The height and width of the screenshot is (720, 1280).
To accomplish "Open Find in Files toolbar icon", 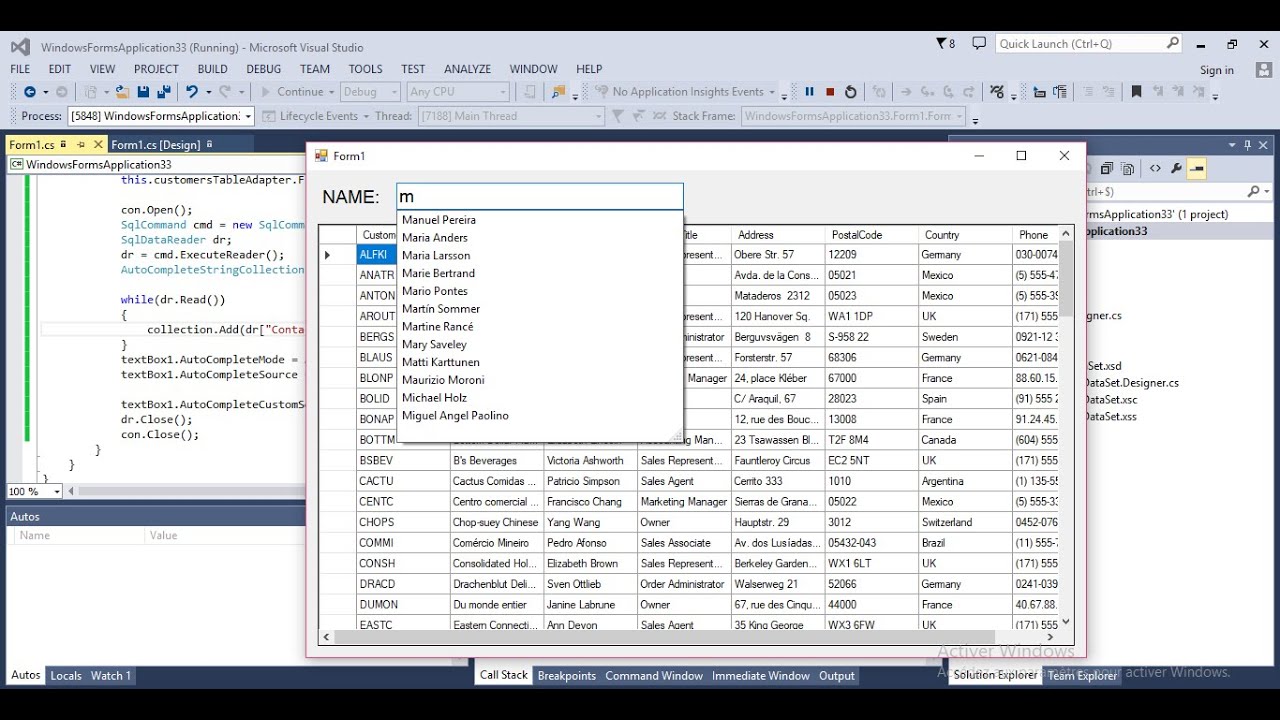I will pos(558,92).
